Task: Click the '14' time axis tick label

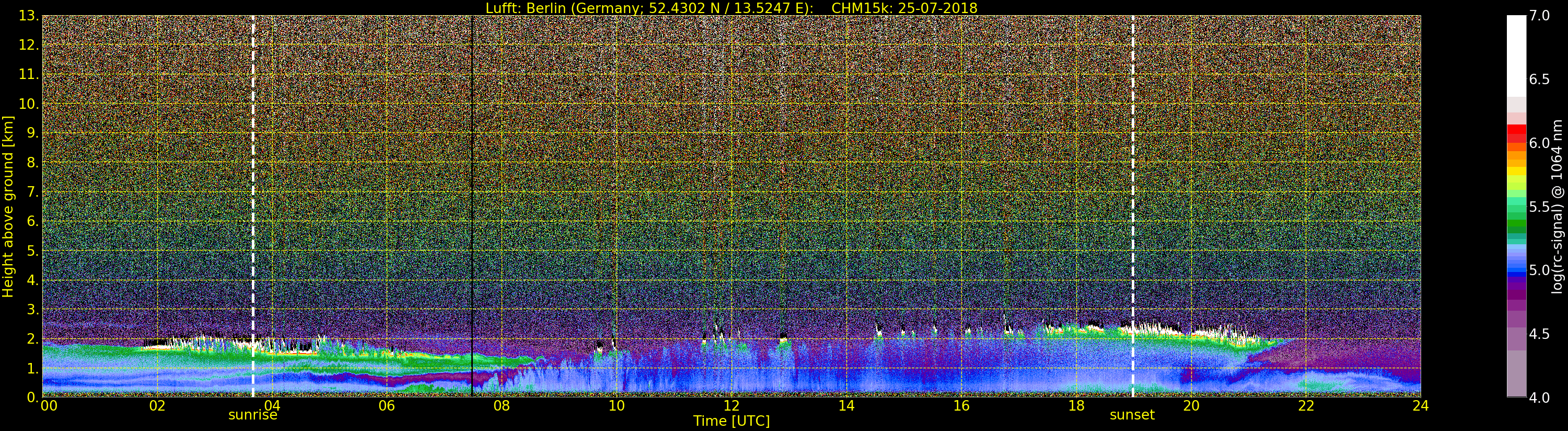Action: (x=846, y=406)
